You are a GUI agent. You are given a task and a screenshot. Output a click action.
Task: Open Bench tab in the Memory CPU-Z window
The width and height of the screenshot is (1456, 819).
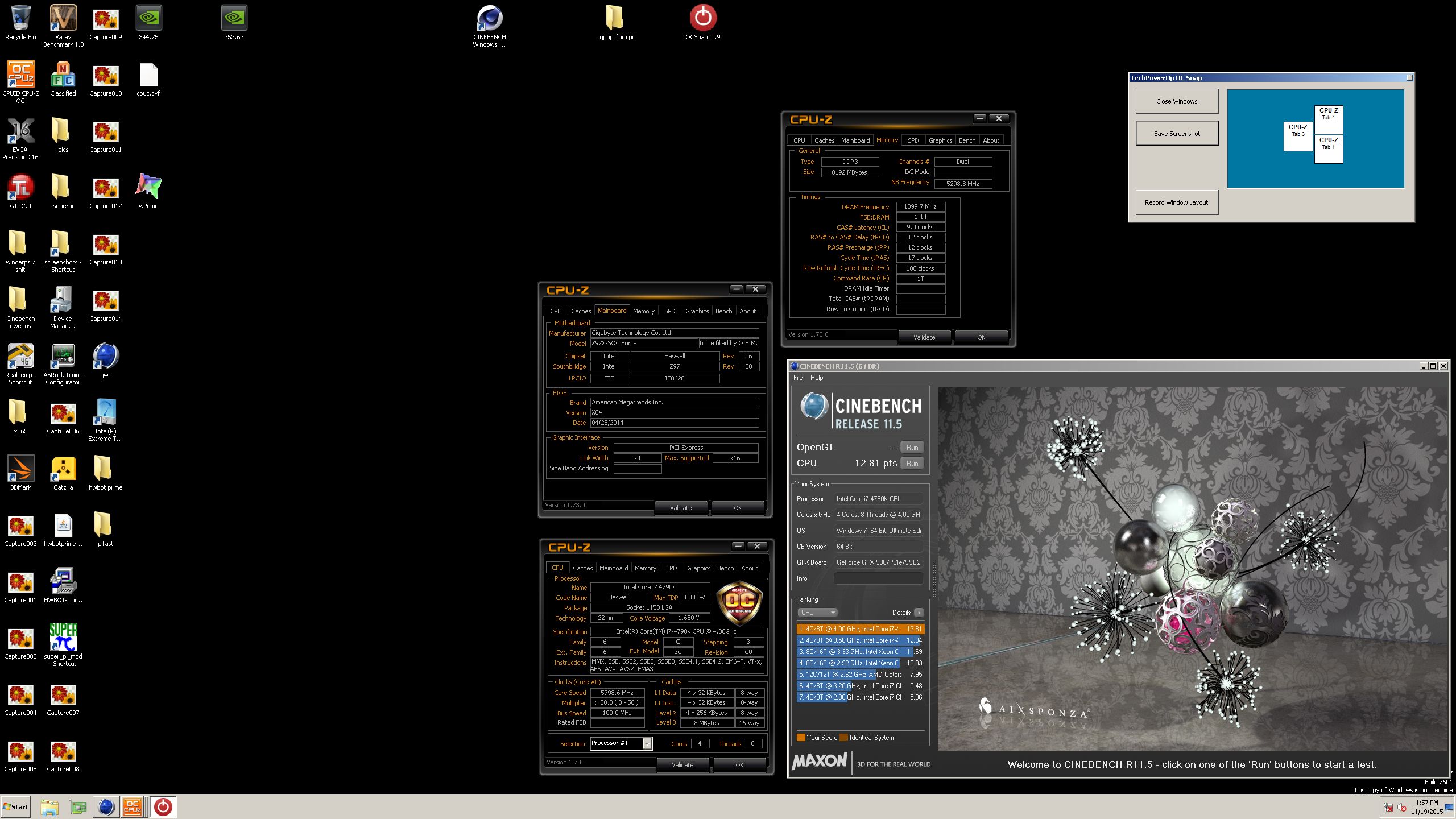point(967,140)
